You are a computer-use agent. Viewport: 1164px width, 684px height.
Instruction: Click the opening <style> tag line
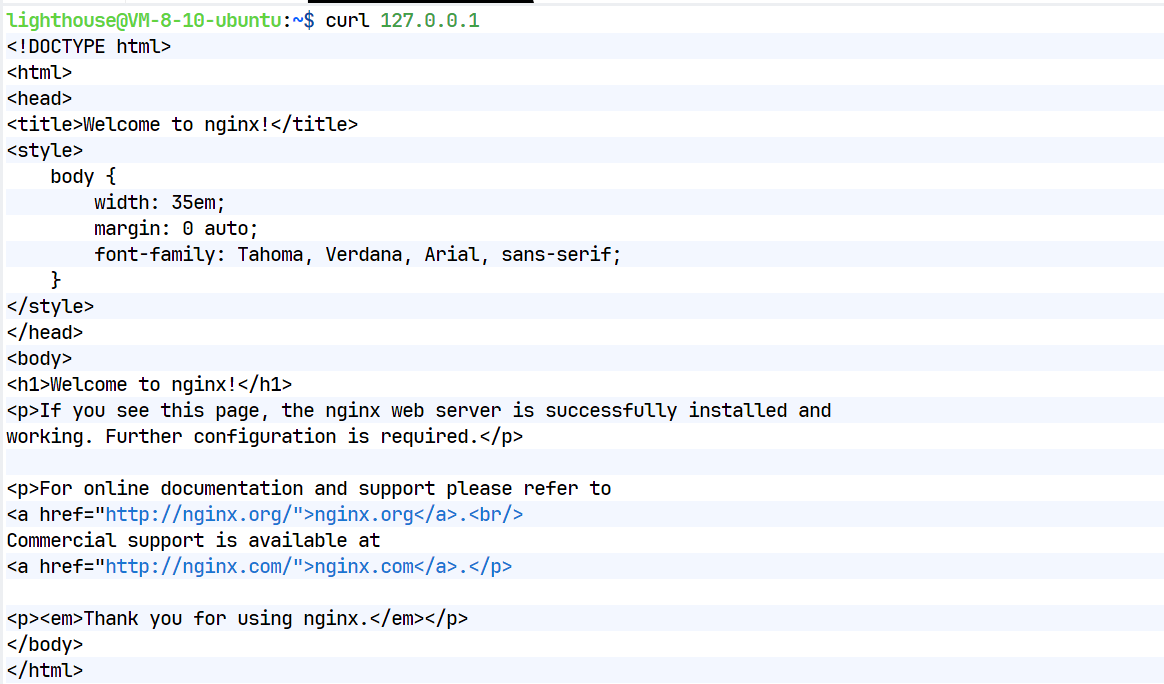[45, 151]
